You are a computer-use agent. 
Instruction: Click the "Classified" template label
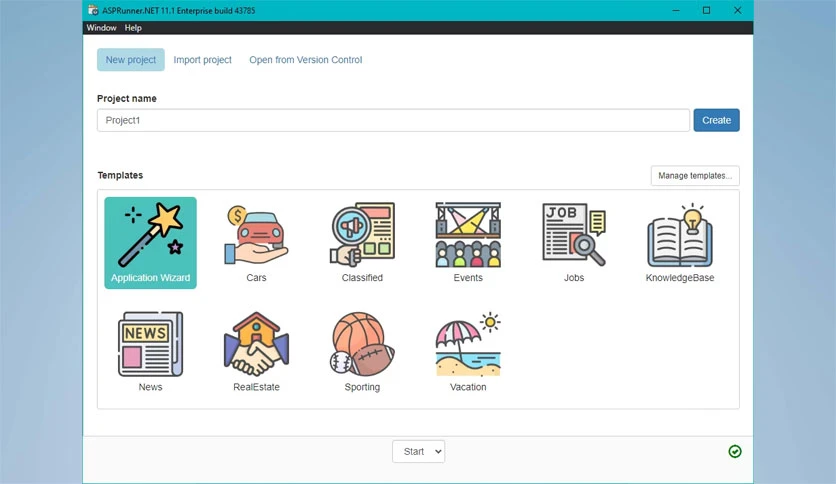pyautogui.click(x=362, y=278)
